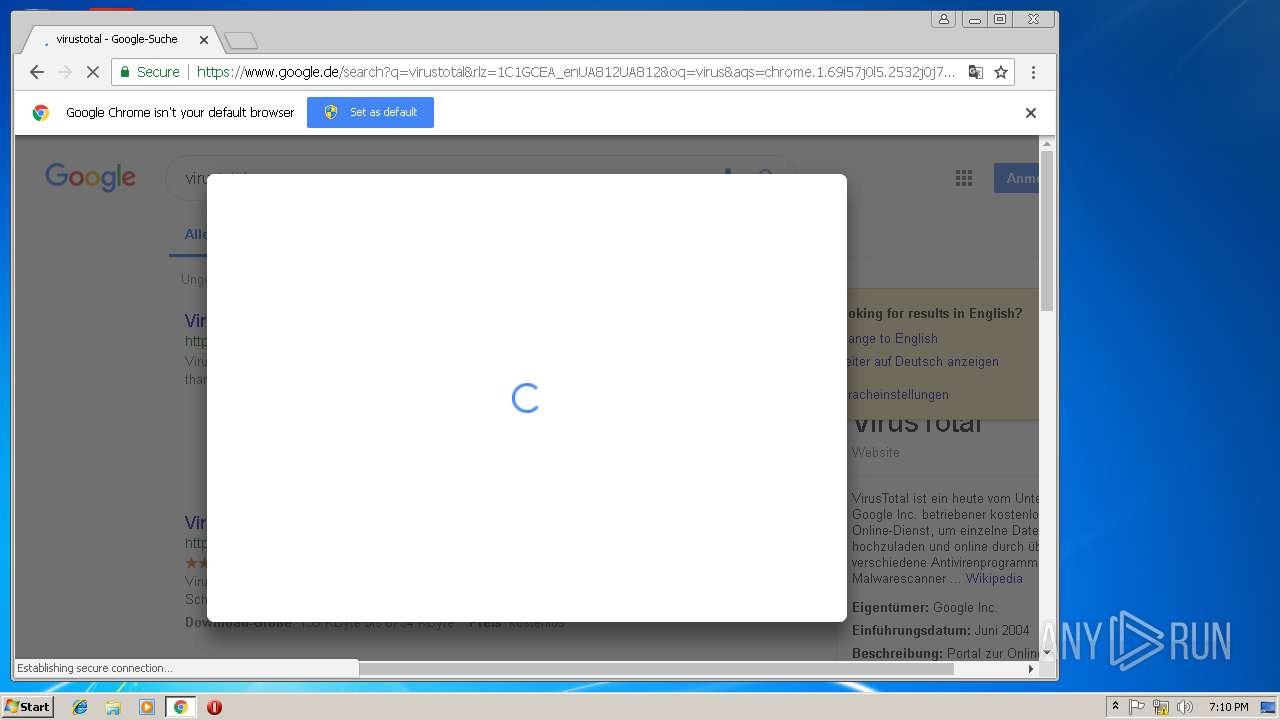Set Chrome as default browser
The height and width of the screenshot is (720, 1280).
tap(370, 112)
